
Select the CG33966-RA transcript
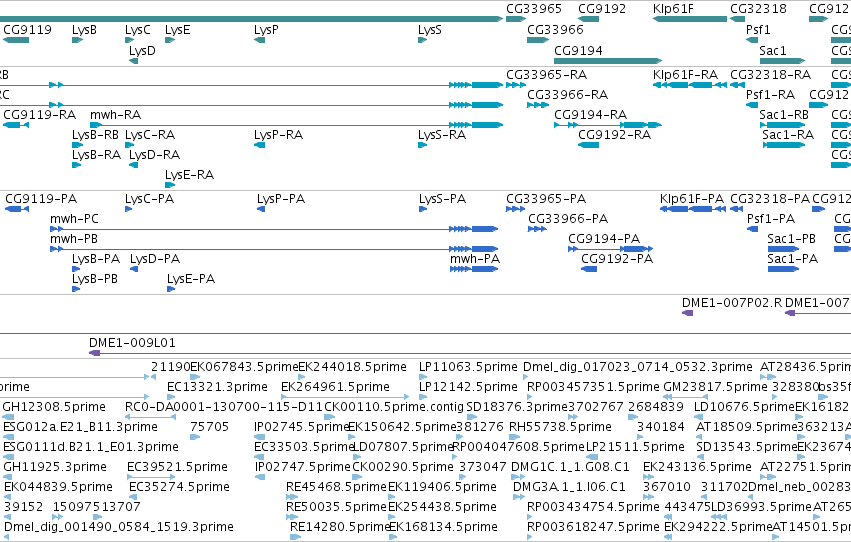coord(537,105)
